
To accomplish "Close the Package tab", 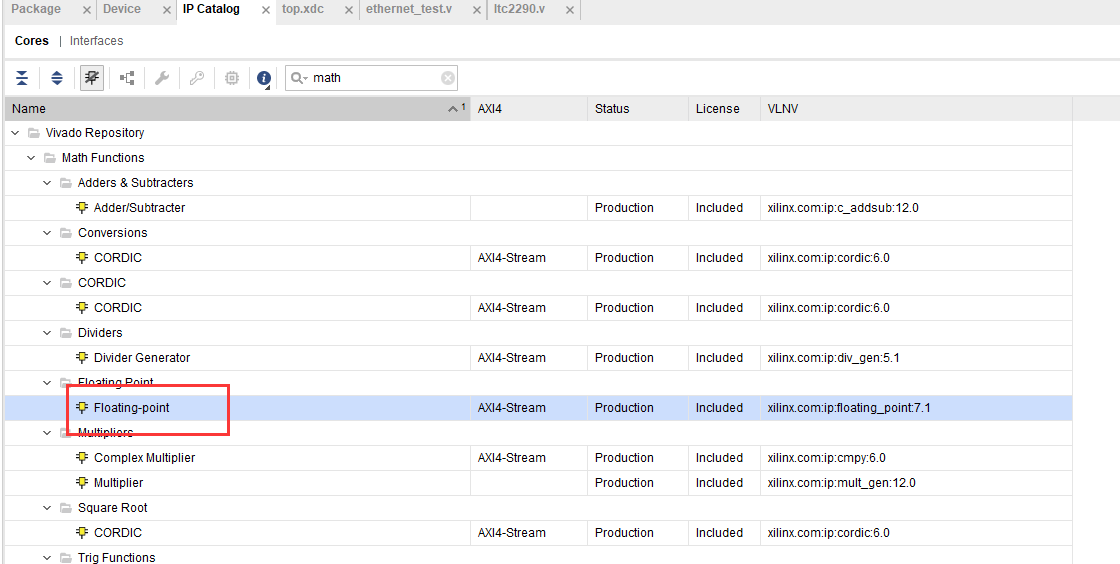I will pyautogui.click(x=87, y=10).
